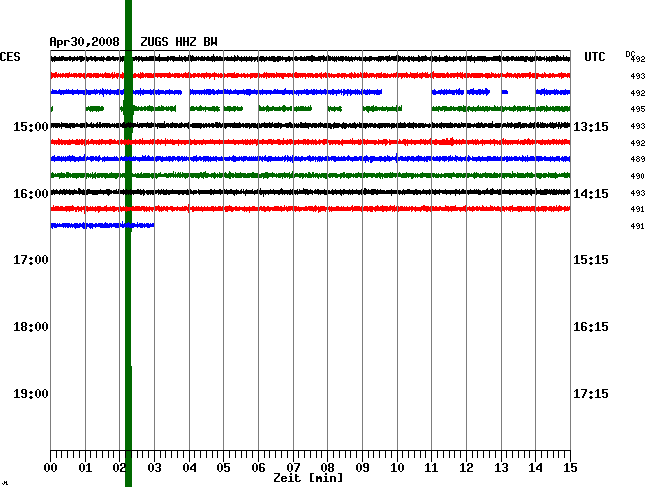Select the 18:00 CES time label
This screenshot has width=650, height=494.
click(x=31, y=327)
